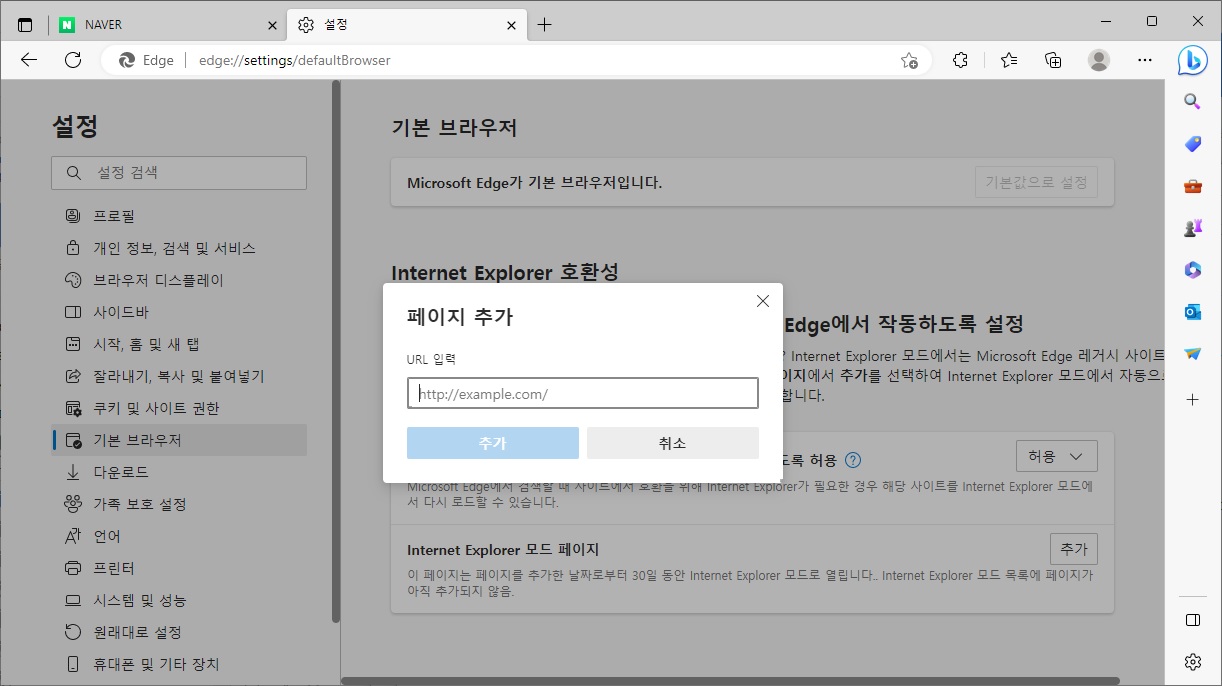Image resolution: width=1222 pixels, height=686 pixels.
Task: Click the Edge logo in address bar
Action: pyautogui.click(x=127, y=60)
